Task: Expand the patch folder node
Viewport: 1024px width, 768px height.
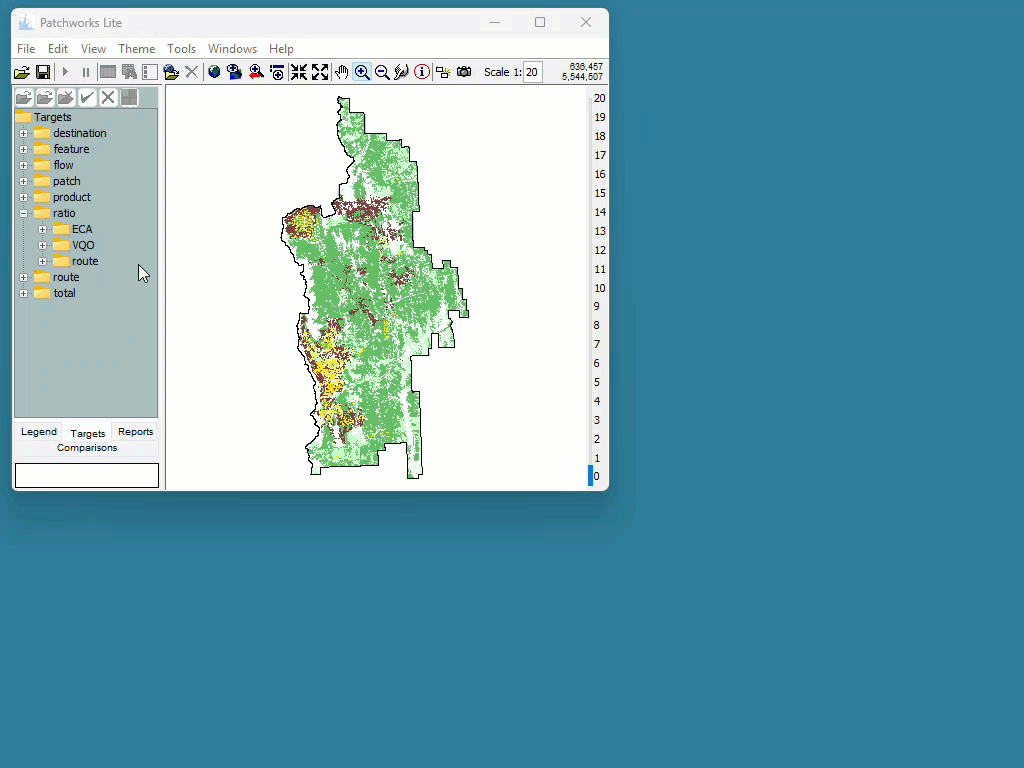Action: 24,182
